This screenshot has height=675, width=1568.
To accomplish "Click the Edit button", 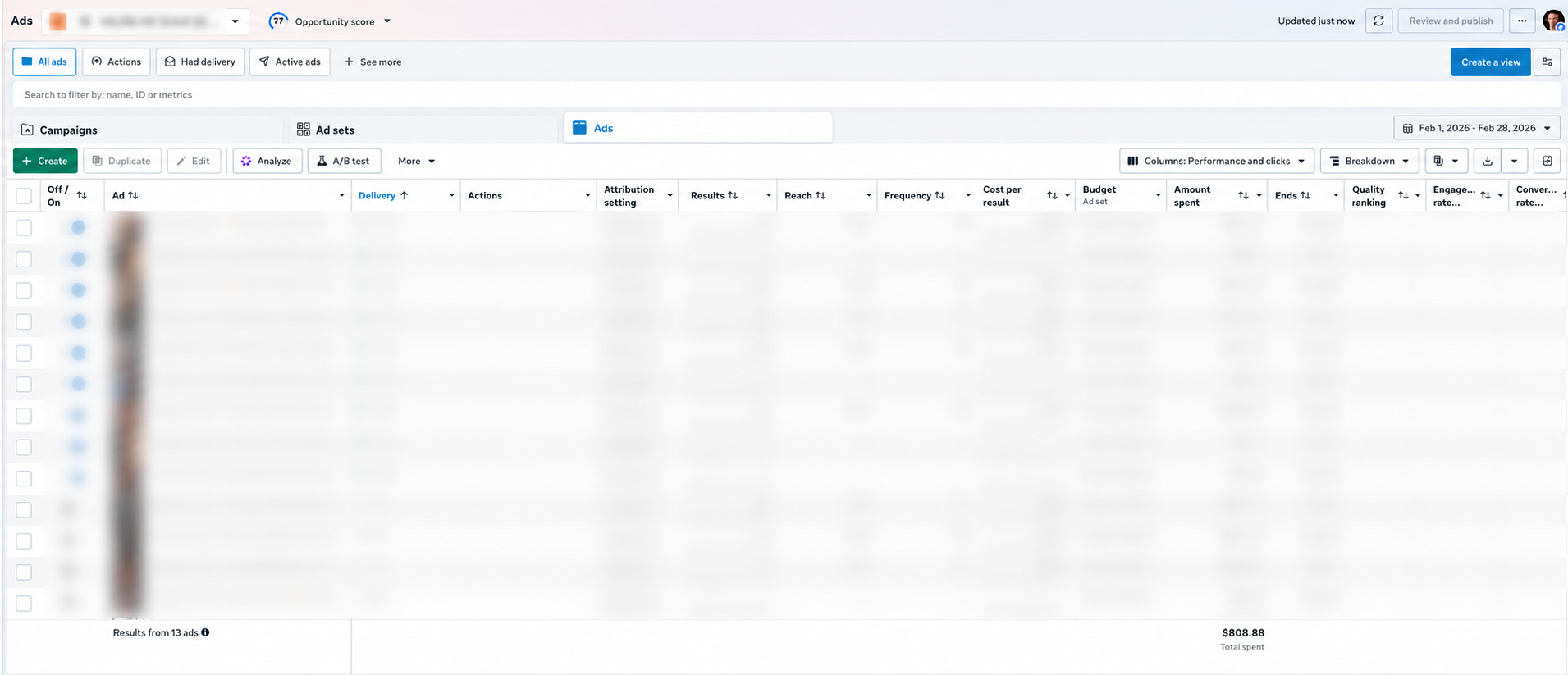I will click(194, 162).
